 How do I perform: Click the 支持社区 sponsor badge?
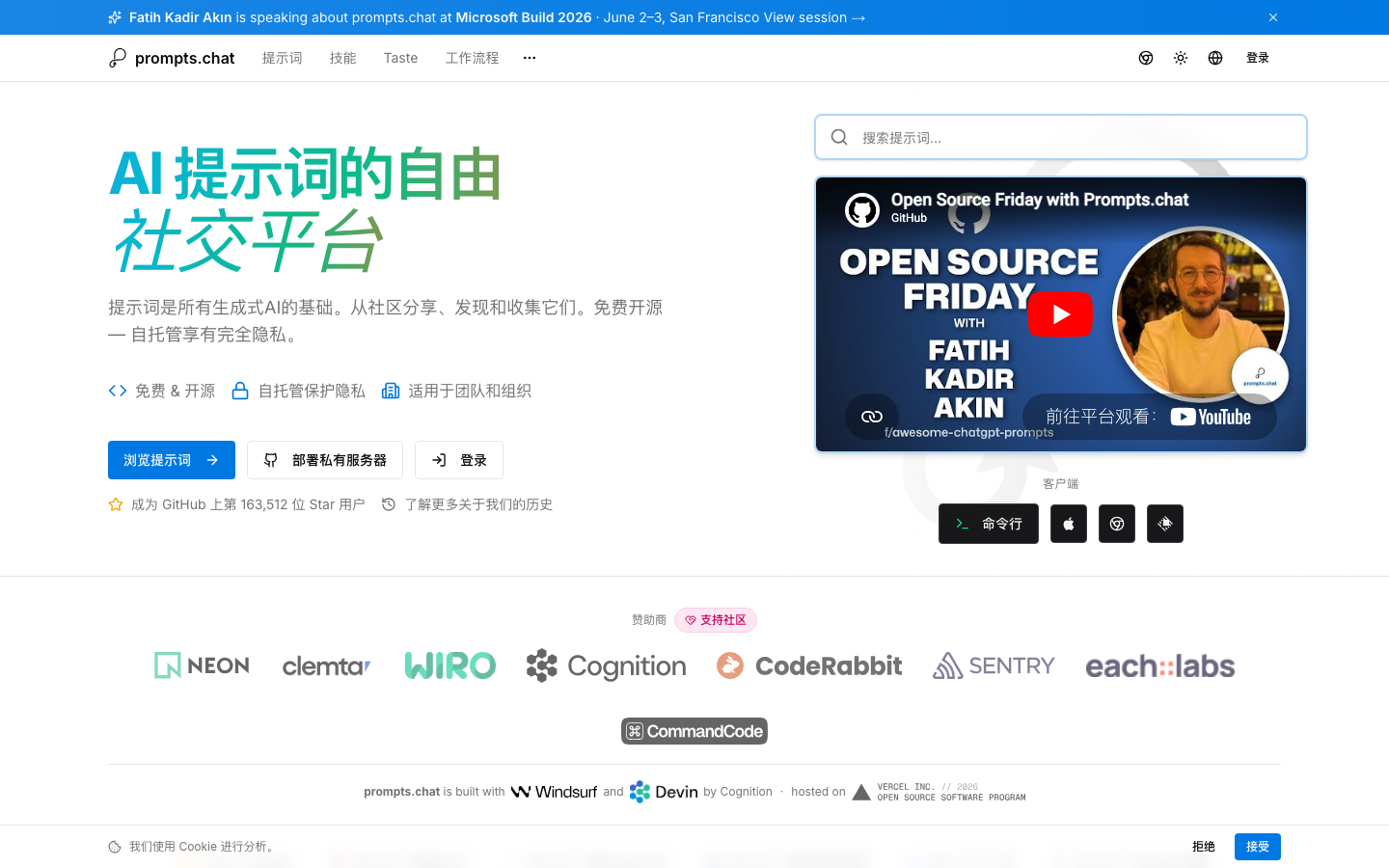716,620
